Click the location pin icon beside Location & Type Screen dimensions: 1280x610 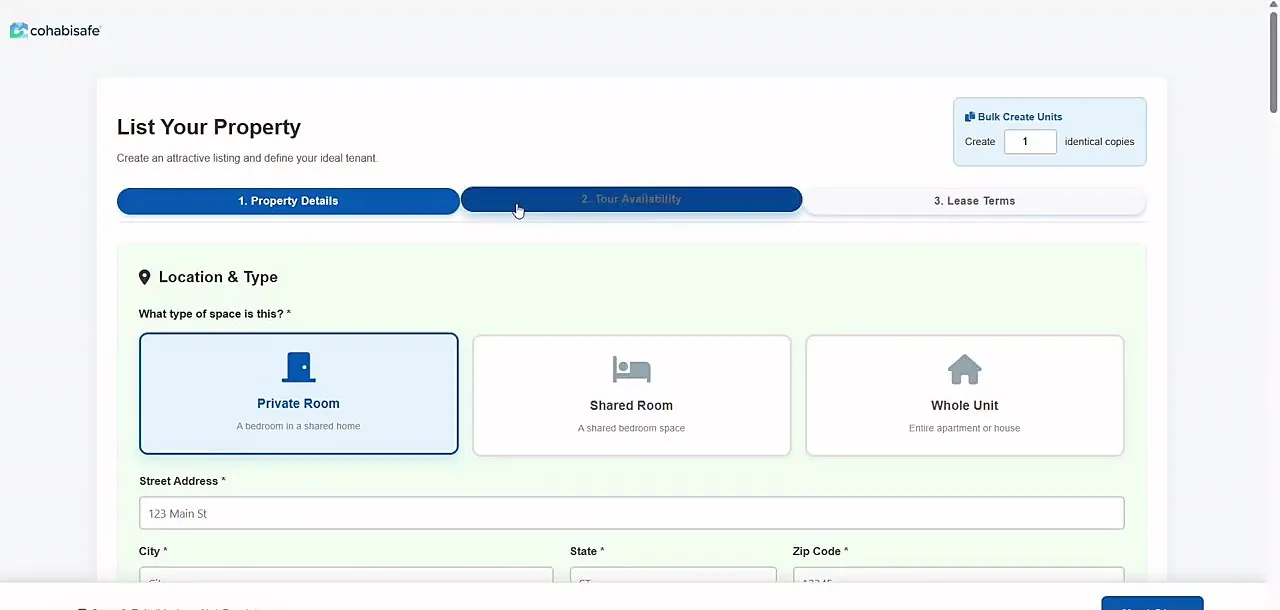point(145,277)
